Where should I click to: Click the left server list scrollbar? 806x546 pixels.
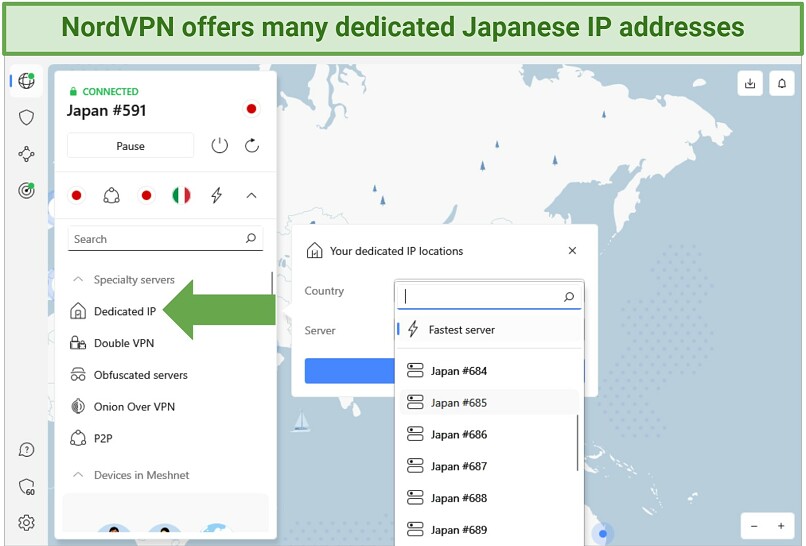tap(271, 283)
